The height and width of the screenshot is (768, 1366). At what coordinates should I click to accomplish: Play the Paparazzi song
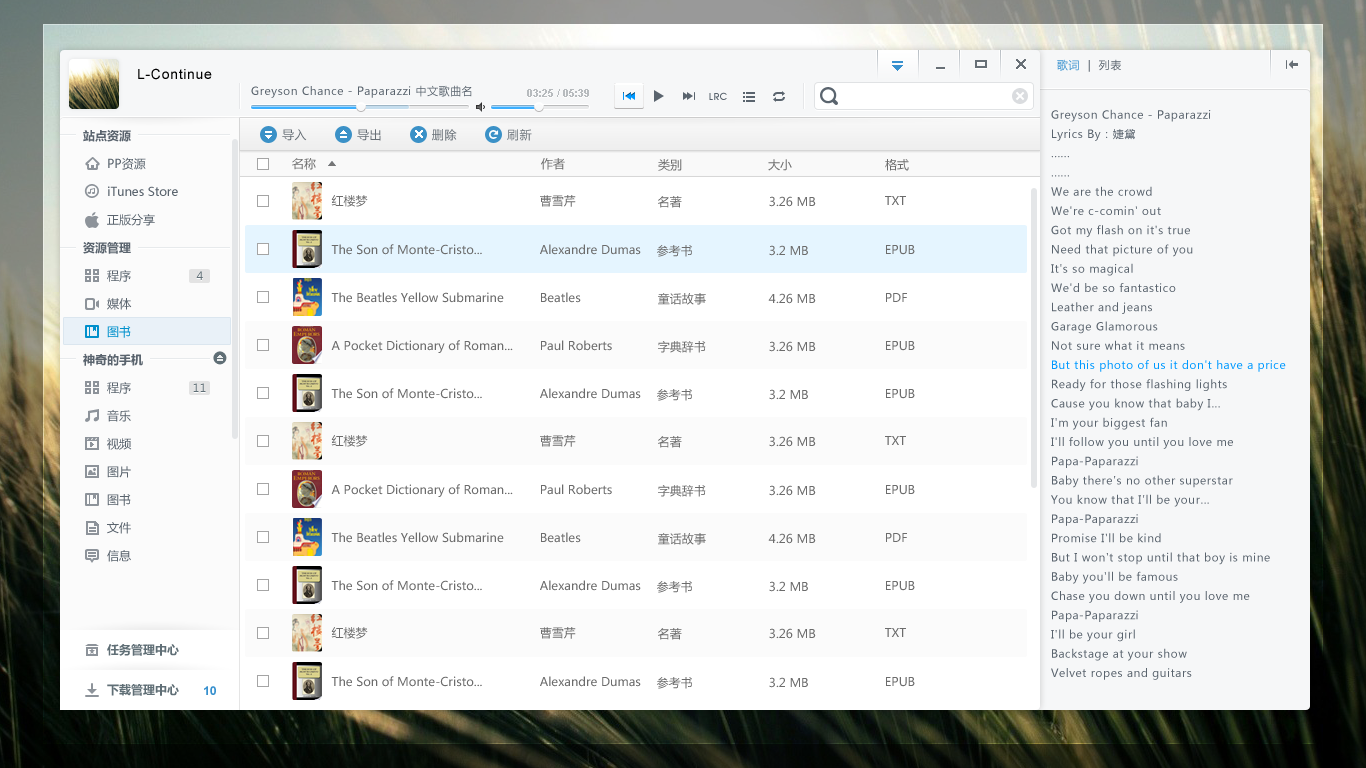point(659,96)
